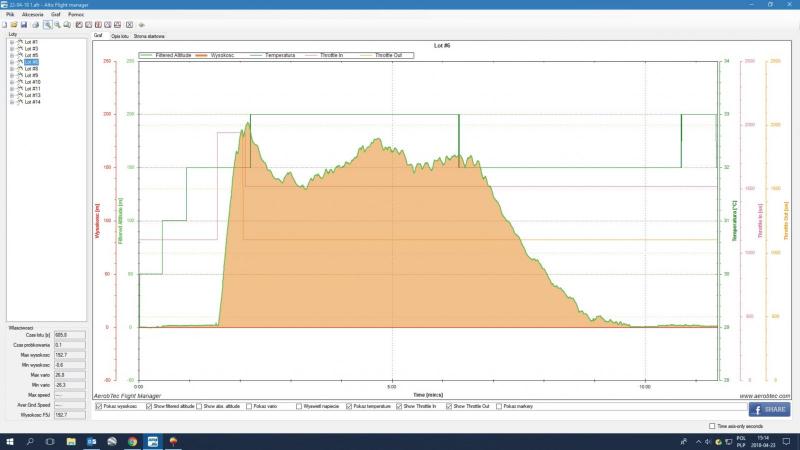
Task: Expand the Lot #14 tree node
Action: tap(11, 102)
